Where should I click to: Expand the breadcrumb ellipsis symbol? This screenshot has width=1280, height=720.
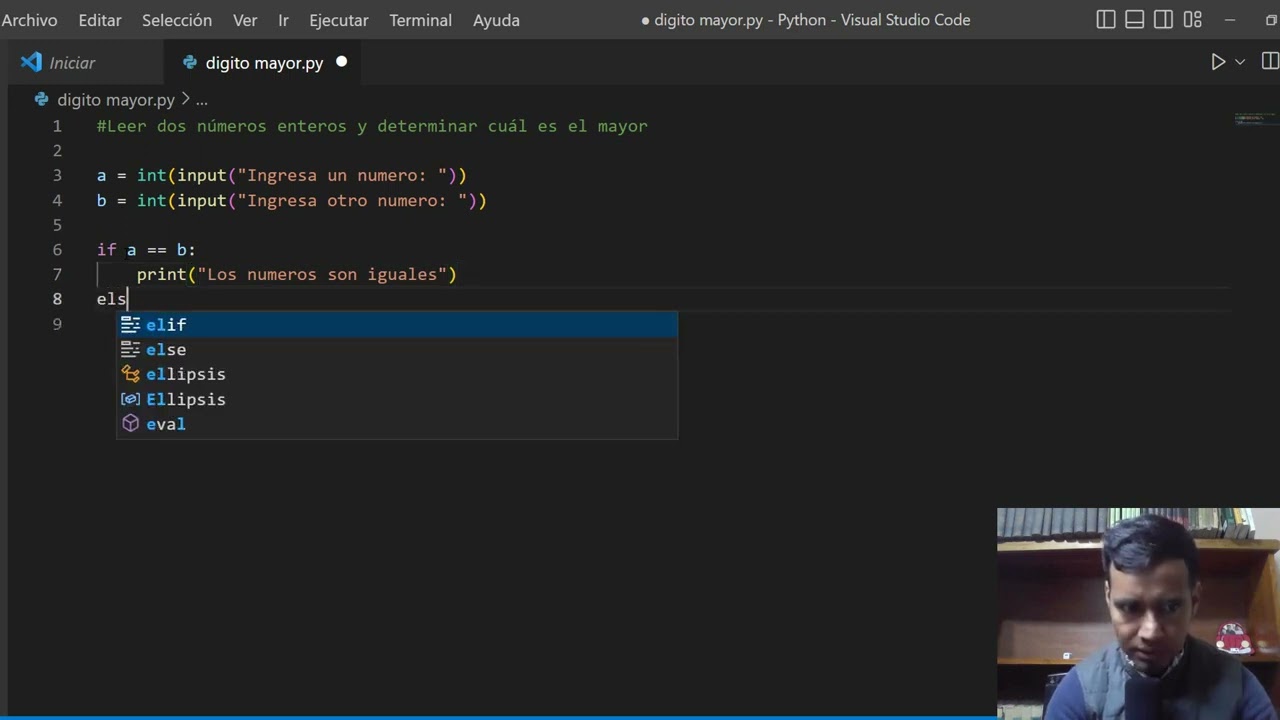coord(201,100)
